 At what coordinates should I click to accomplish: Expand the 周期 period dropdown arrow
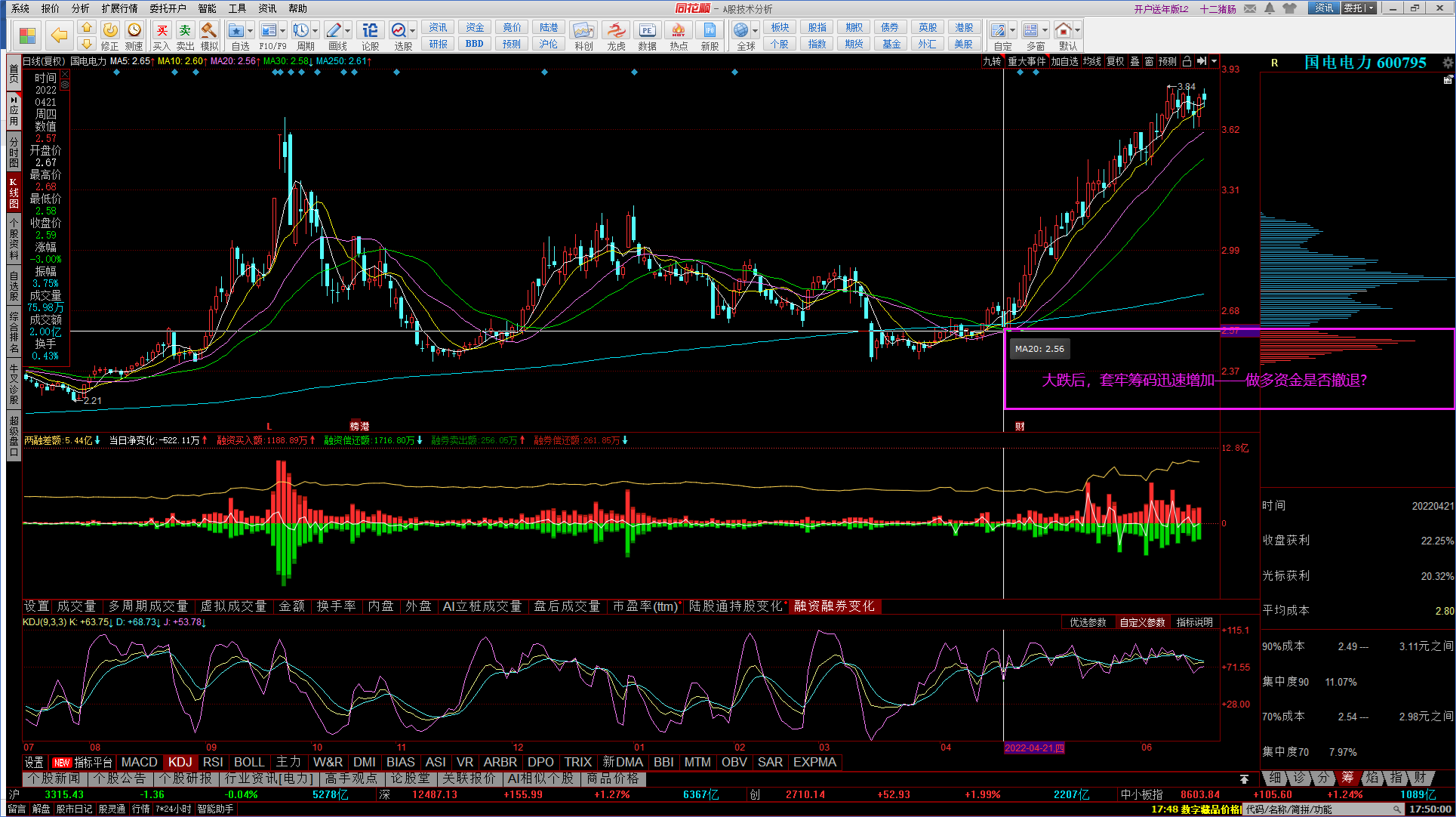[315, 31]
